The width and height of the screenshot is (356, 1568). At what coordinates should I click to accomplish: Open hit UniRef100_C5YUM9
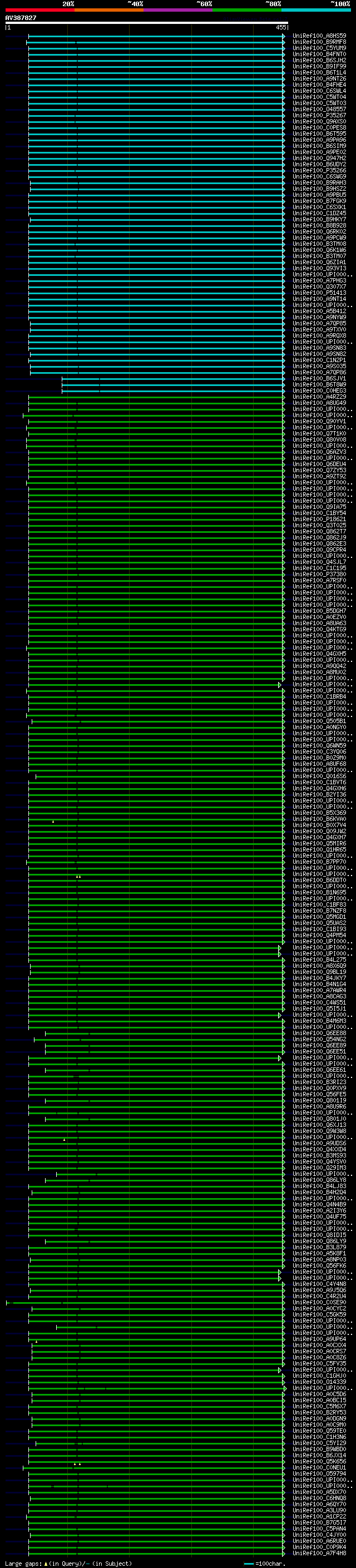[x=319, y=48]
